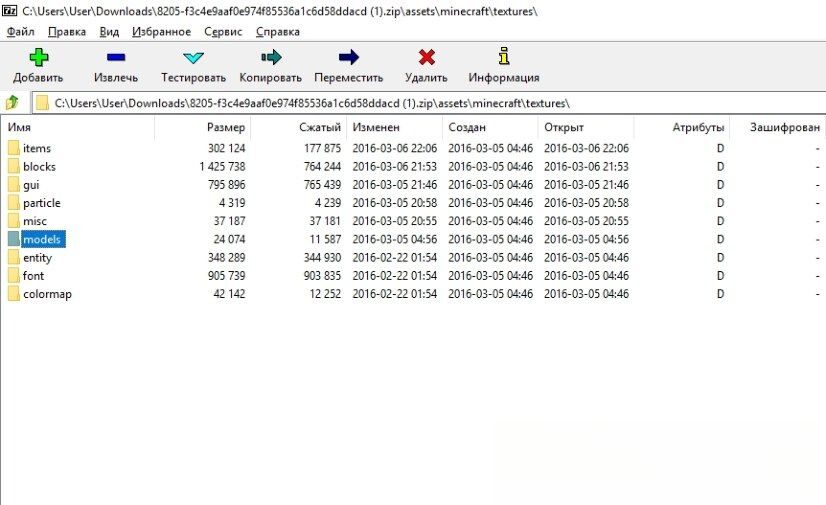Select the gui folder
Image resolution: width=826 pixels, height=505 pixels.
pos(32,185)
